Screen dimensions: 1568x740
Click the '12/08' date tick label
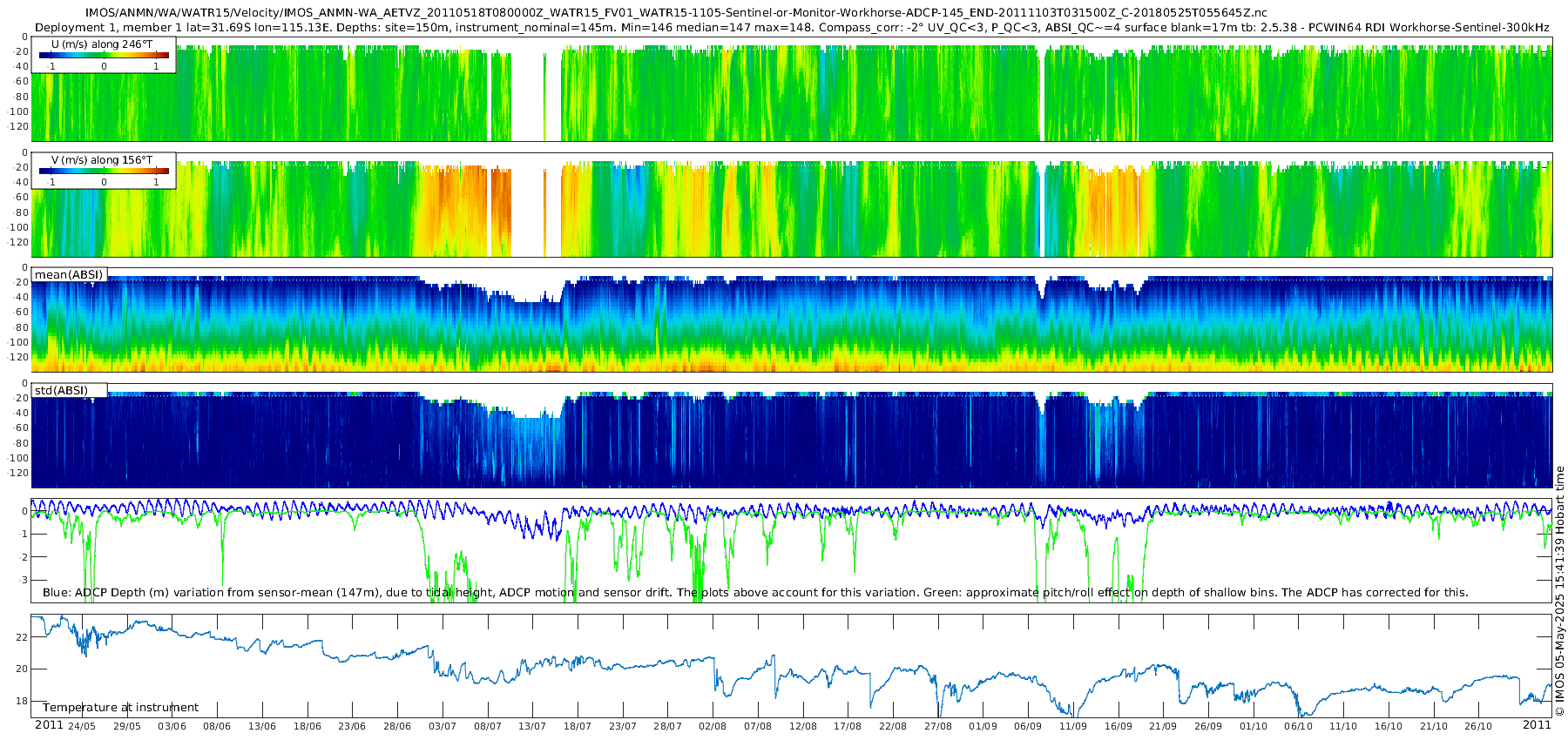[x=803, y=726]
